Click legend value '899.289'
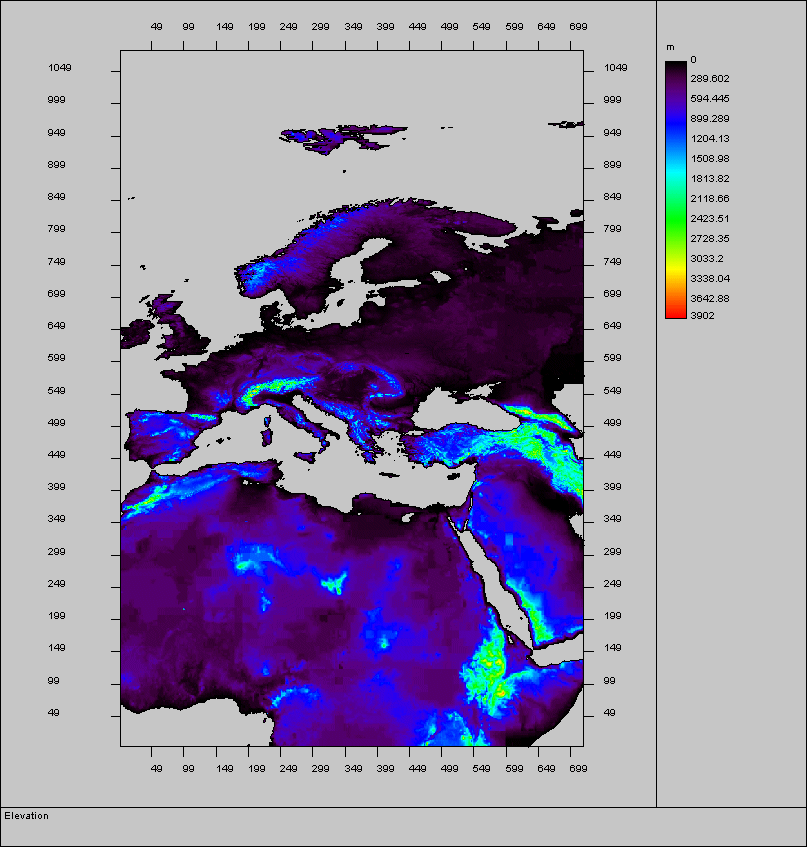Viewport: 807px width, 847px height. [x=710, y=119]
